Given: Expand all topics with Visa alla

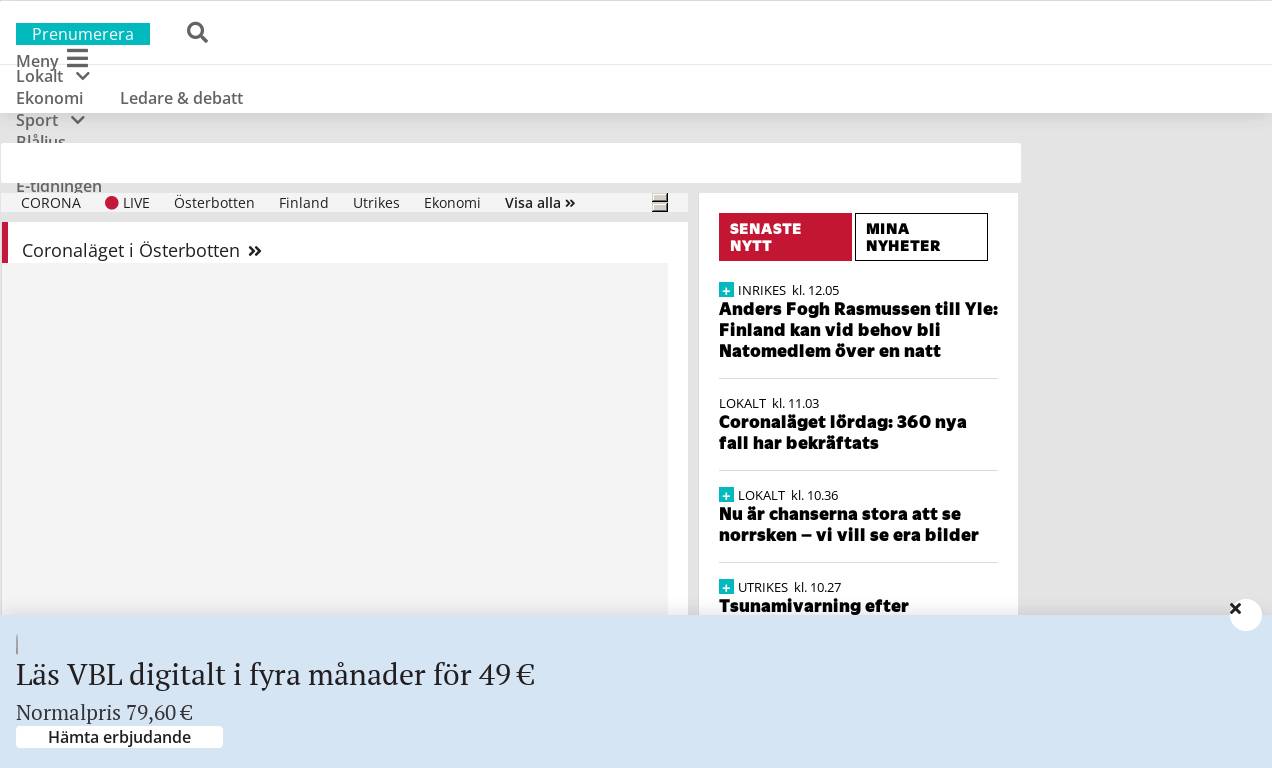Looking at the screenshot, I should pos(539,203).
